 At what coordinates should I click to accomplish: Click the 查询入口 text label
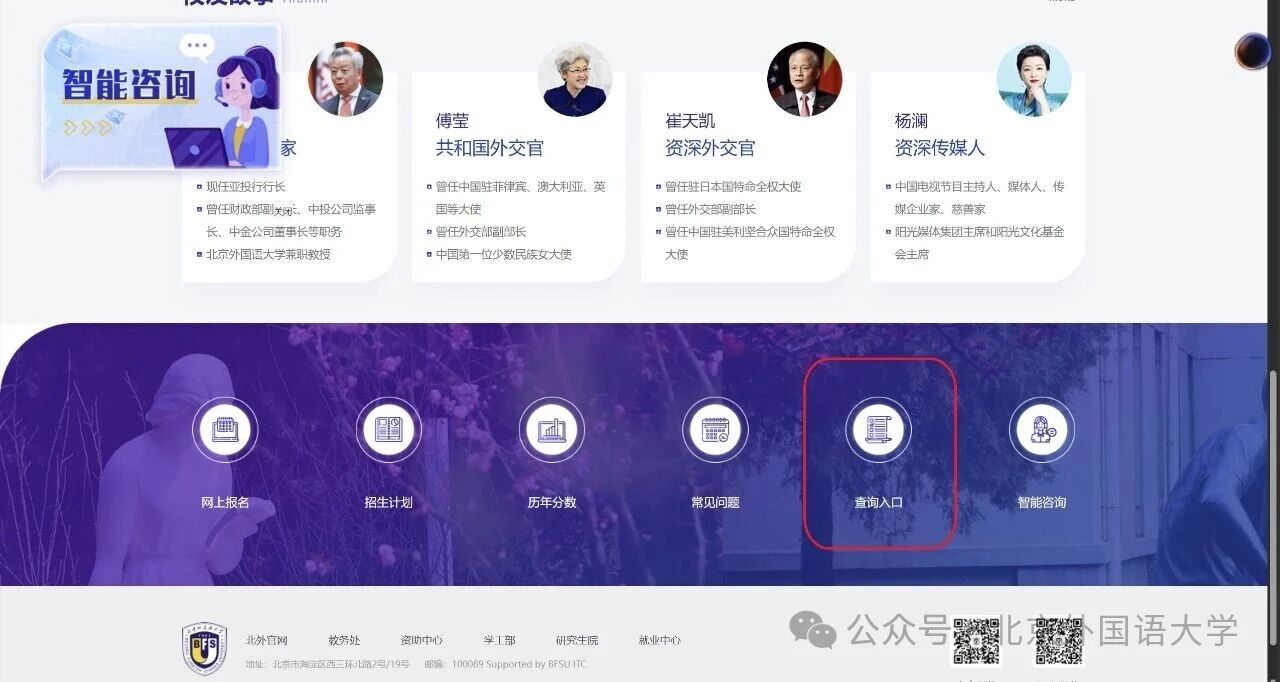point(878,502)
